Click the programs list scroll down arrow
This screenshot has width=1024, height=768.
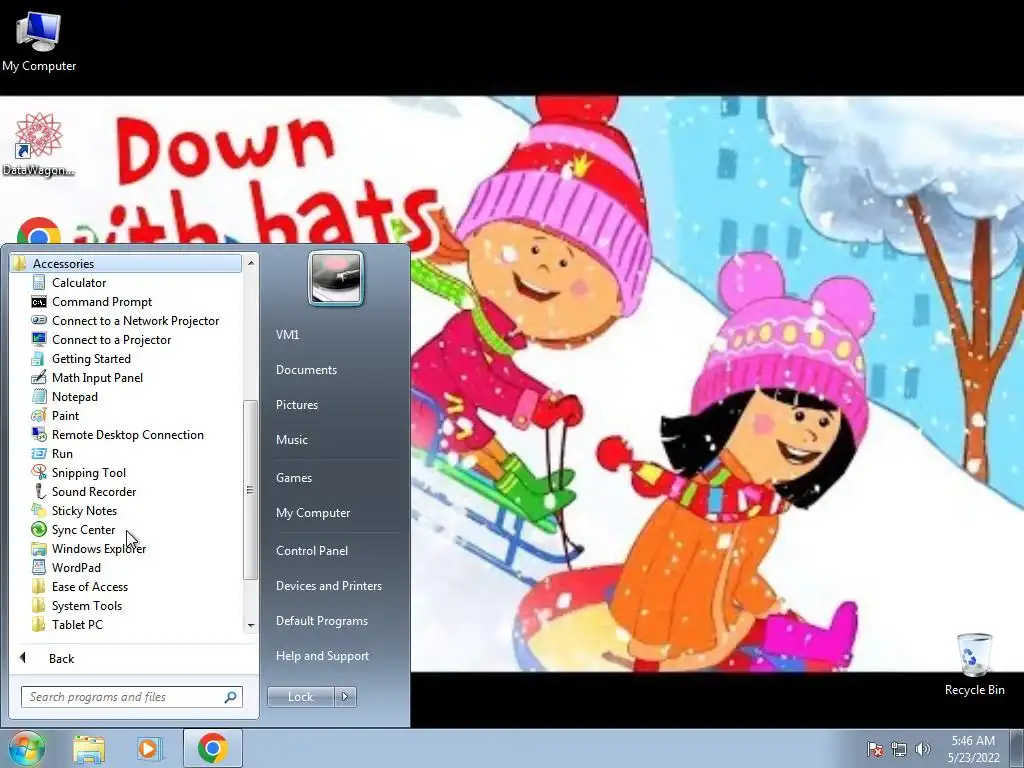[251, 626]
